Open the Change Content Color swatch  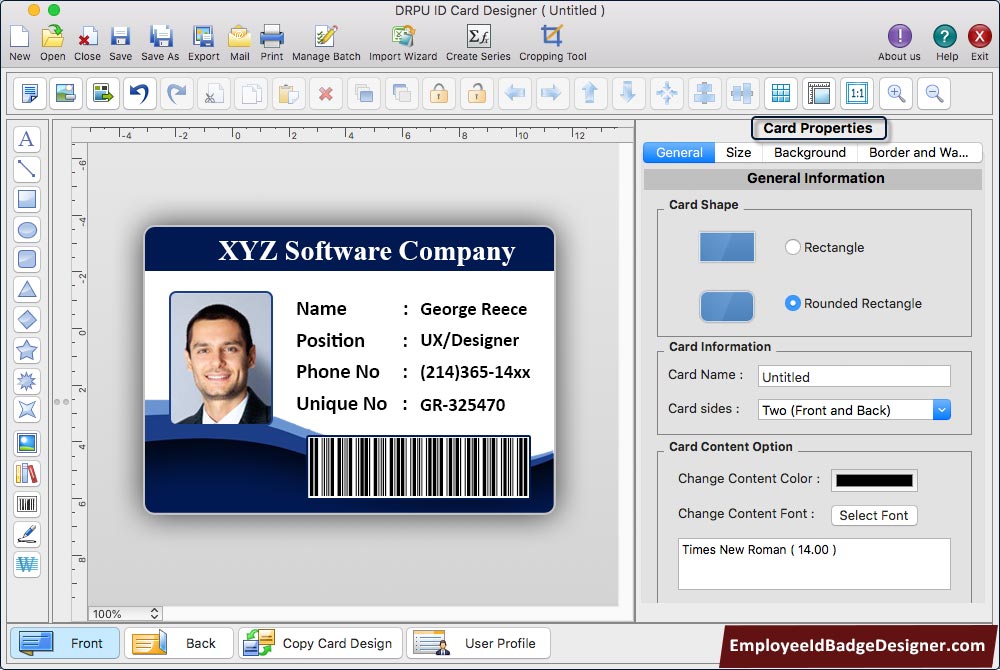(874, 480)
